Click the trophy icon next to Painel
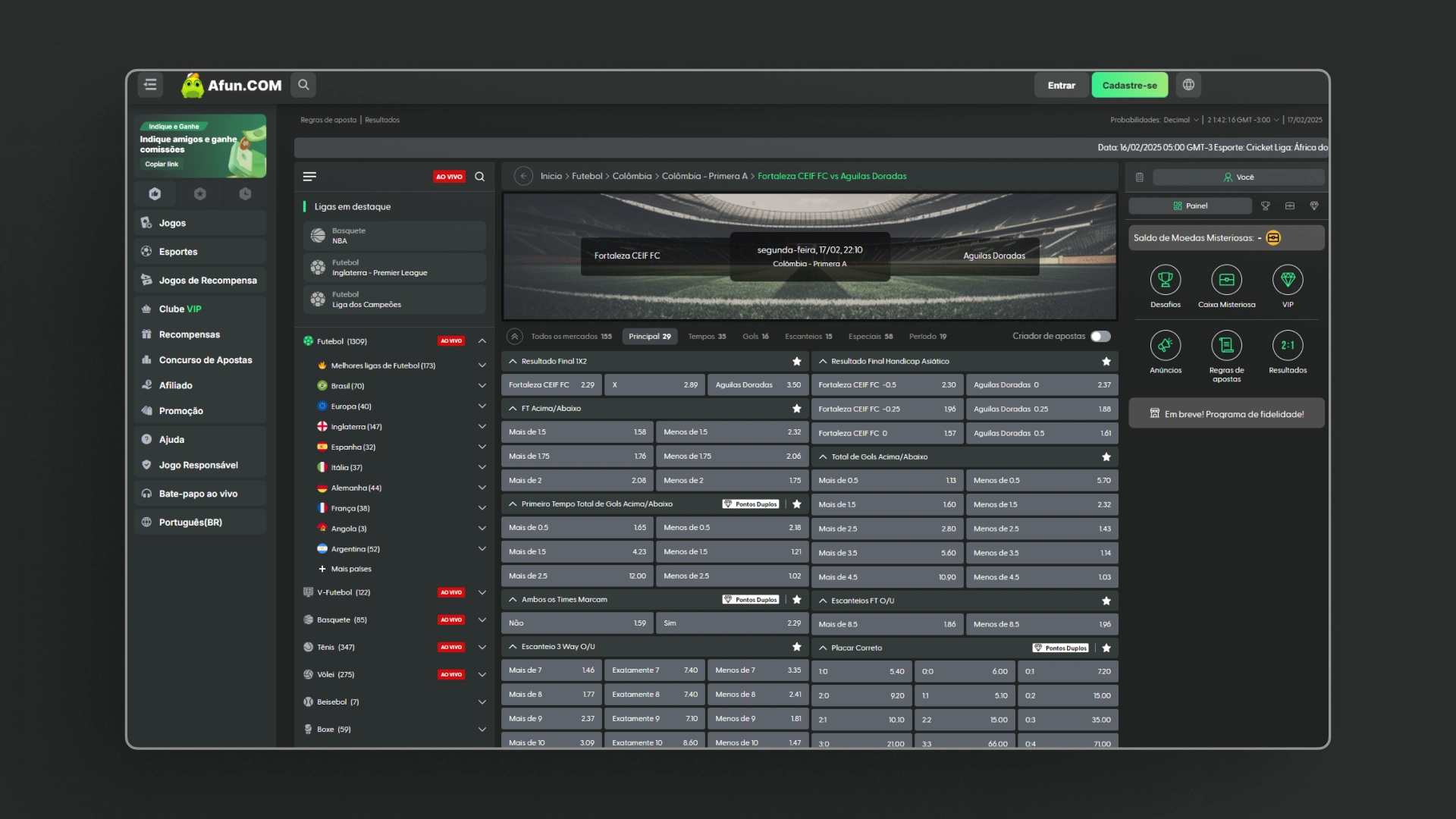Image resolution: width=1456 pixels, height=819 pixels. tap(1265, 206)
